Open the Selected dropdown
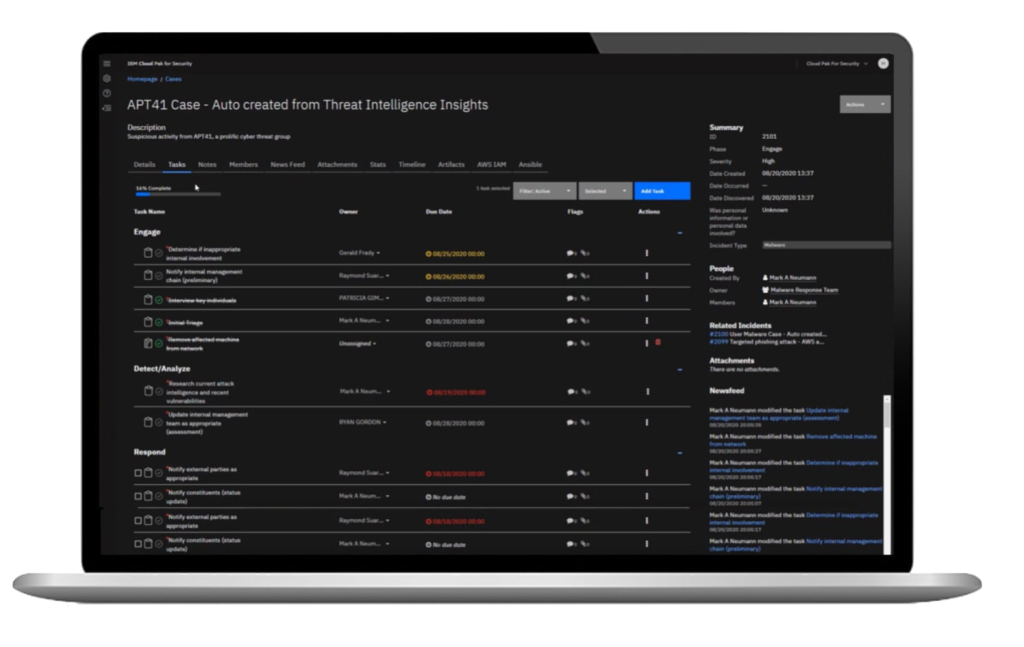Screen dimensions: 1024x647 click(605, 191)
